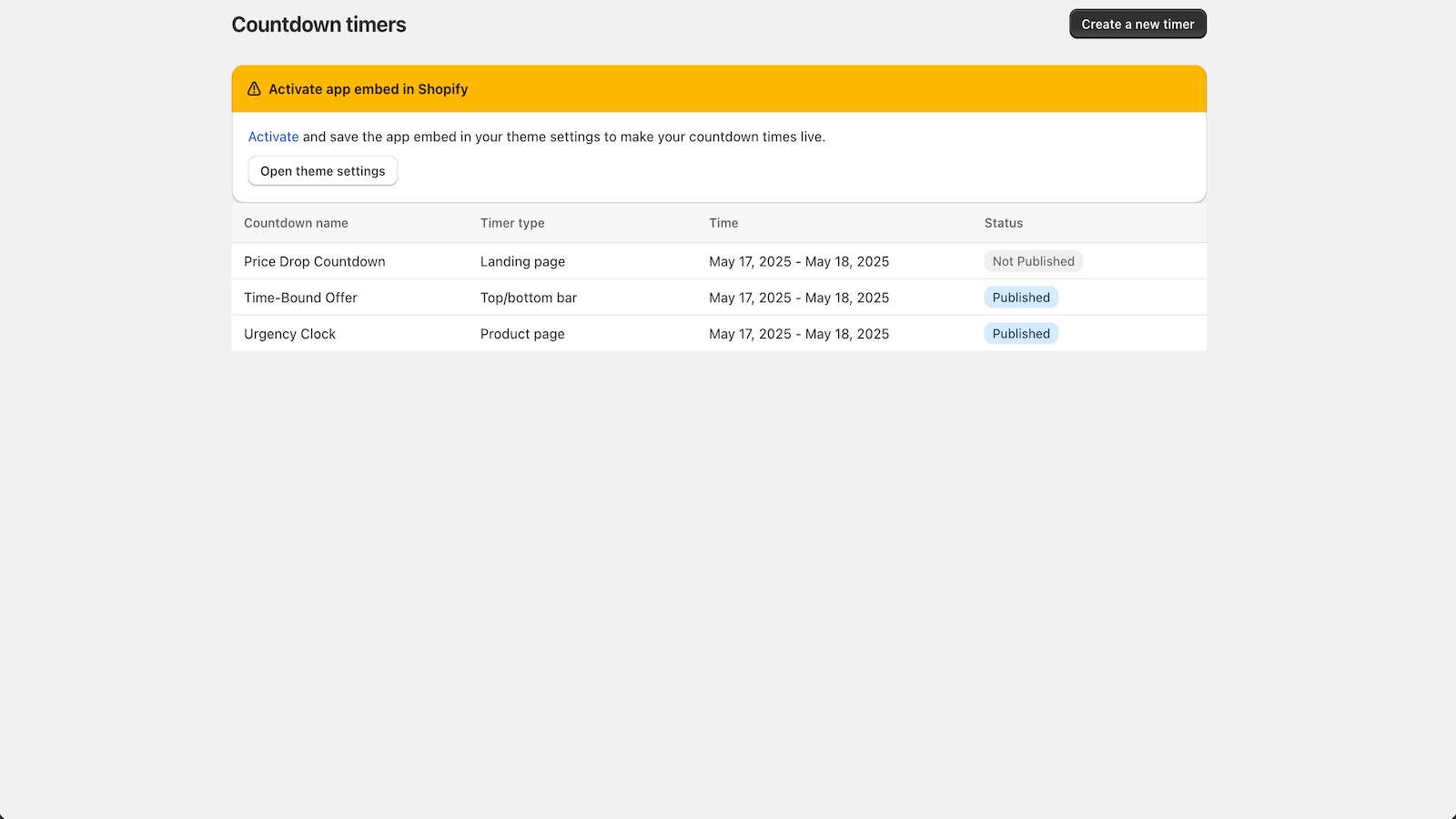
Task: Click the warning icon in banner
Action: [x=254, y=89]
